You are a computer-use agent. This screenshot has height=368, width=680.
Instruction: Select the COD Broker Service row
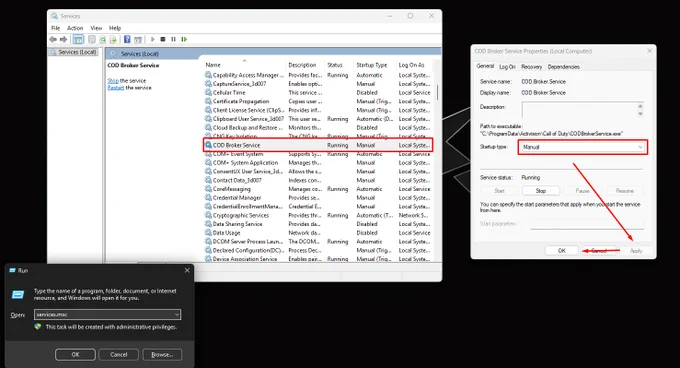[x=317, y=145]
